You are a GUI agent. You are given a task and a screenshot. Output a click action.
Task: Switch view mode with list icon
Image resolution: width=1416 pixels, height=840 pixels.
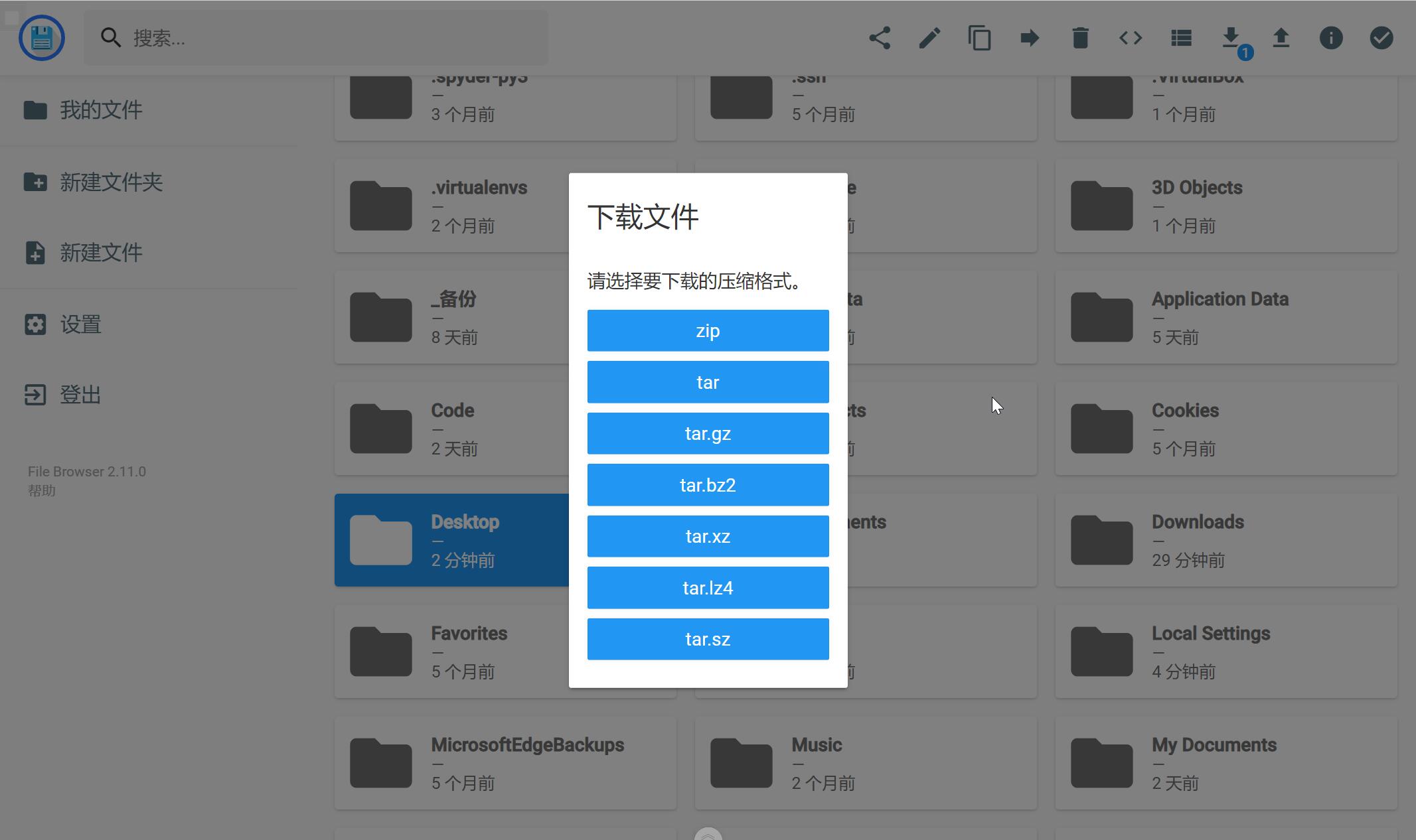[x=1181, y=38]
